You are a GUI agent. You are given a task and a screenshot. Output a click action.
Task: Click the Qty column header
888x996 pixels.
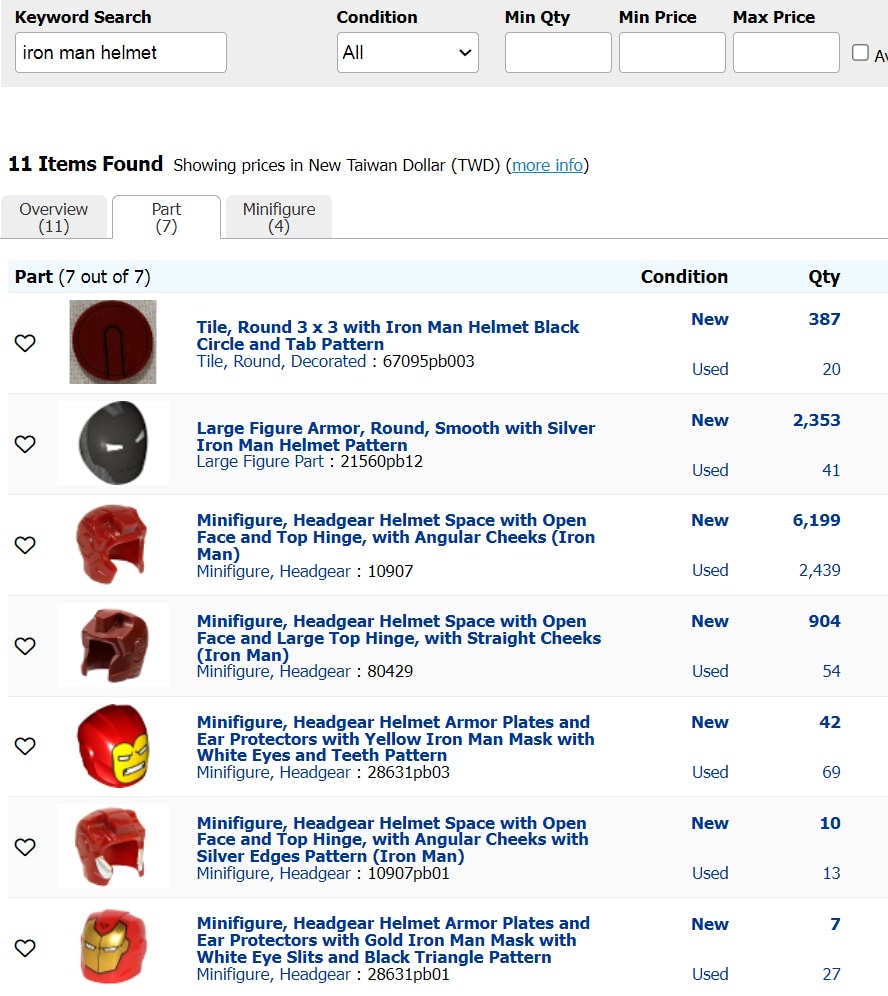[x=824, y=277]
